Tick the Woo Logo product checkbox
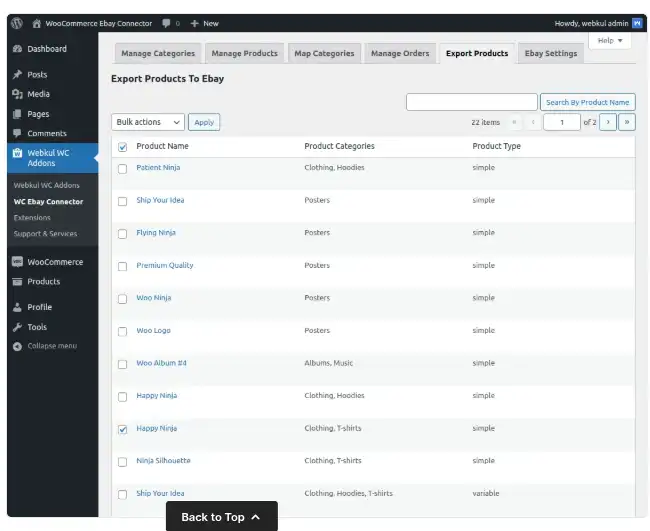Viewport: 650px width, 531px height. pos(122,331)
